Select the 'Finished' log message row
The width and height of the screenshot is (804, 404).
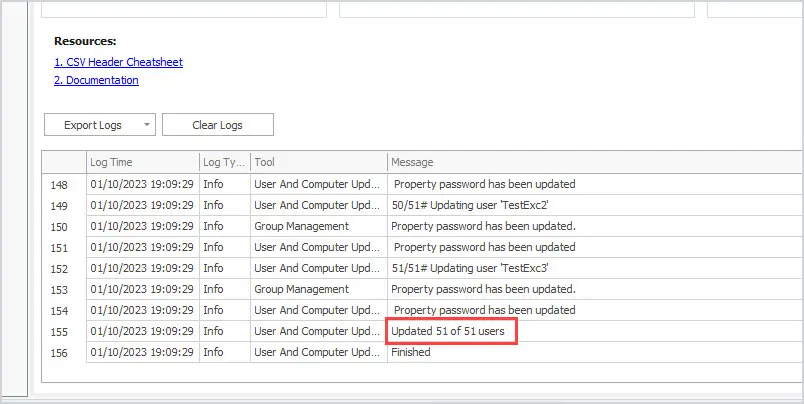click(423, 352)
